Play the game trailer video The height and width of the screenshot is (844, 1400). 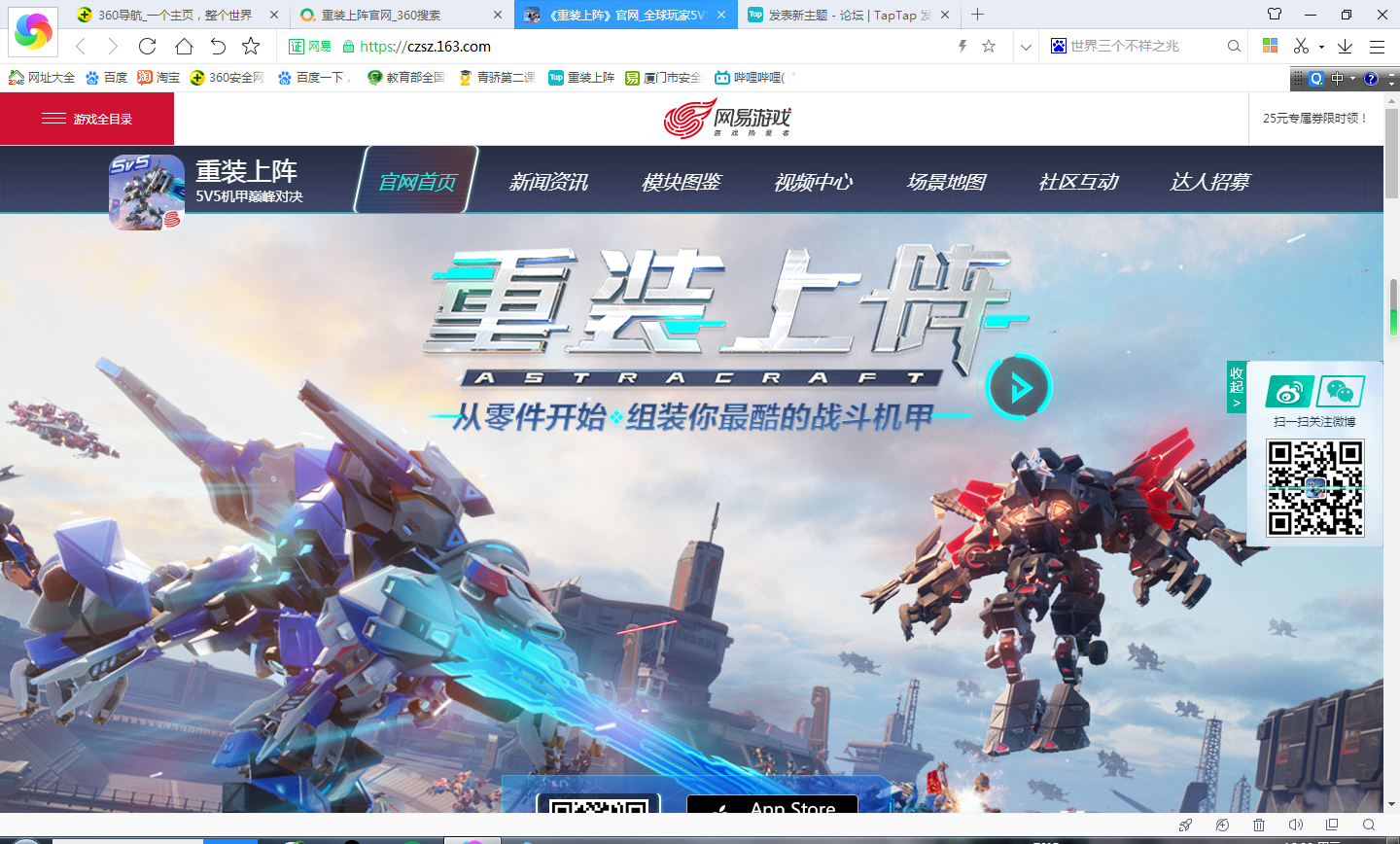pos(1019,387)
